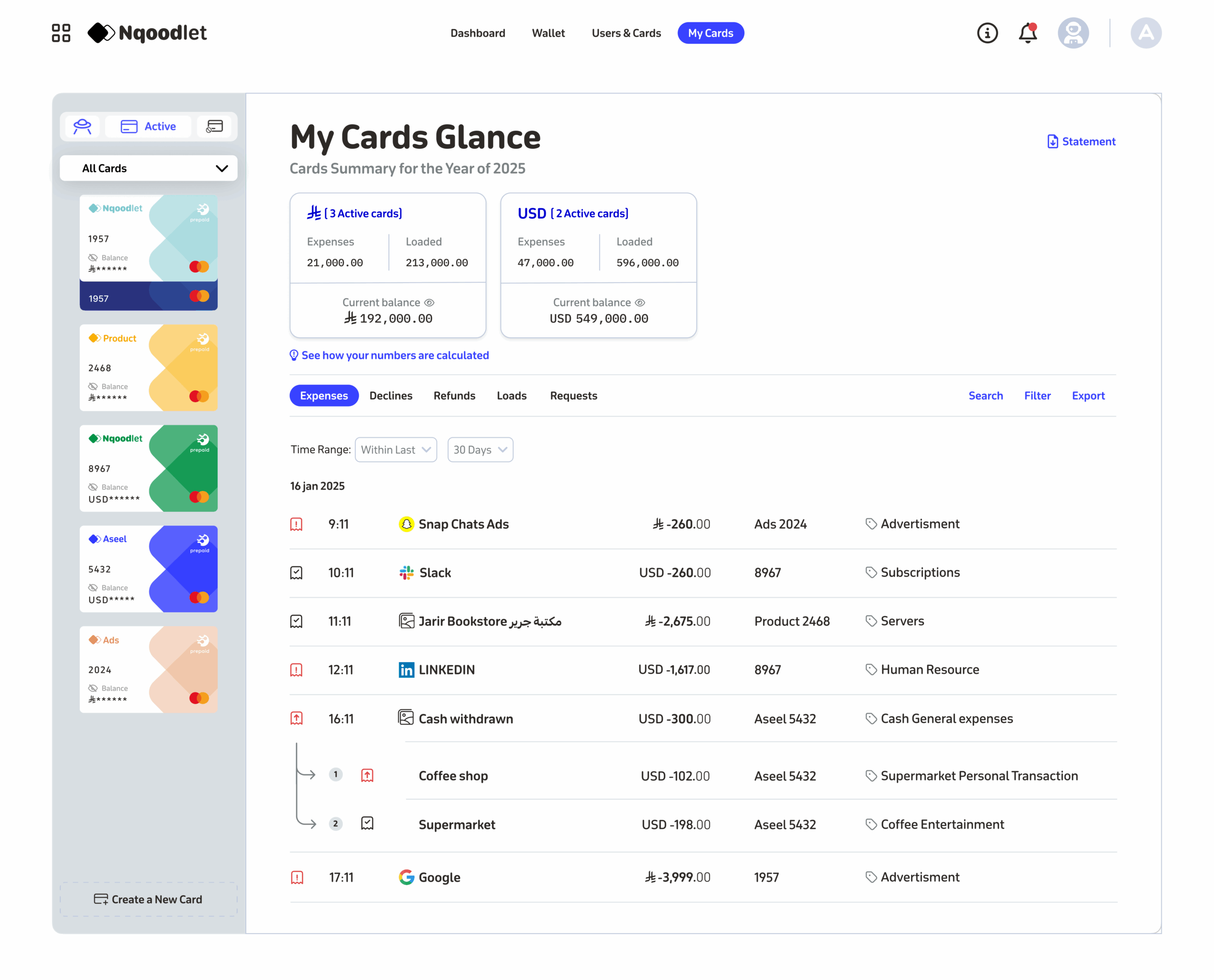The width and height of the screenshot is (1214, 980).
Task: Click the tag icon beside Subscriptions
Action: point(871,573)
